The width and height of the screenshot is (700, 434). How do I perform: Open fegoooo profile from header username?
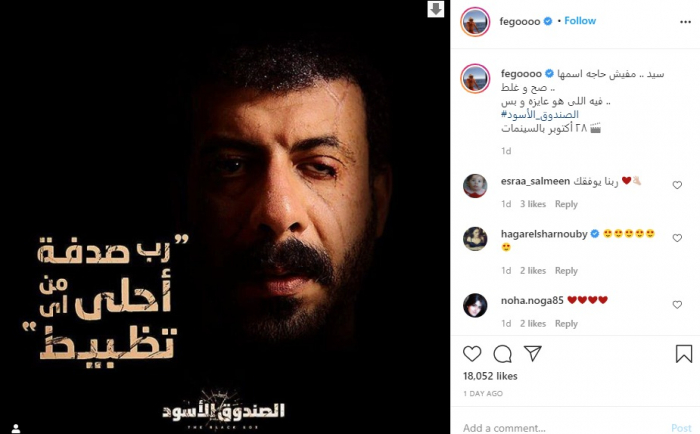click(520, 21)
